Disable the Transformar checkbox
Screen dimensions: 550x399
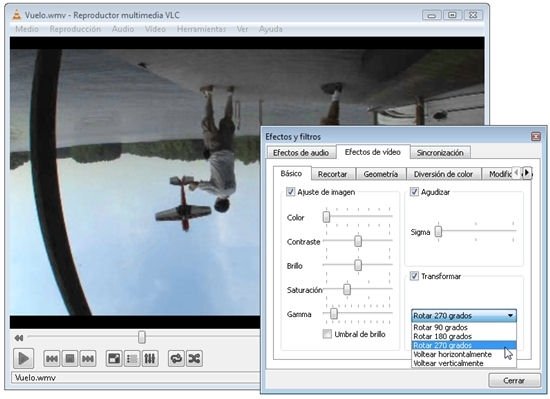[x=414, y=276]
